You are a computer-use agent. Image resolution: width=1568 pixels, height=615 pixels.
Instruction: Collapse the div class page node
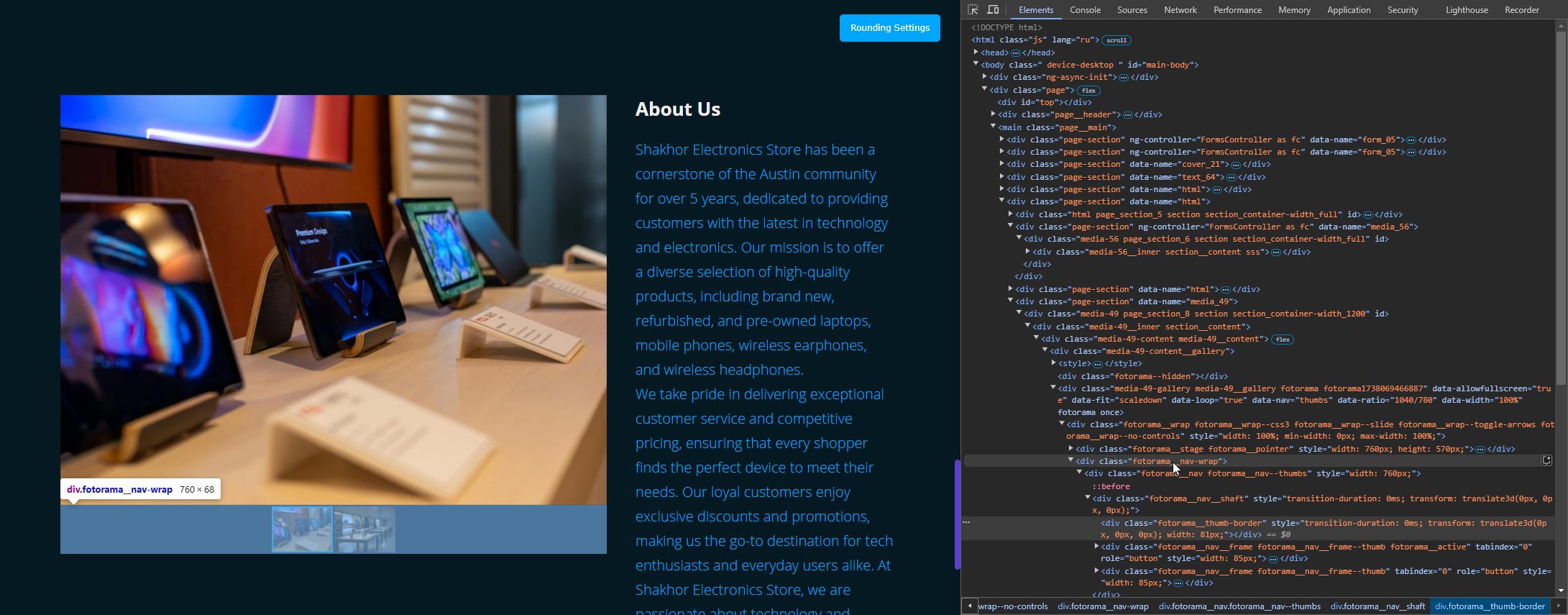(x=985, y=89)
